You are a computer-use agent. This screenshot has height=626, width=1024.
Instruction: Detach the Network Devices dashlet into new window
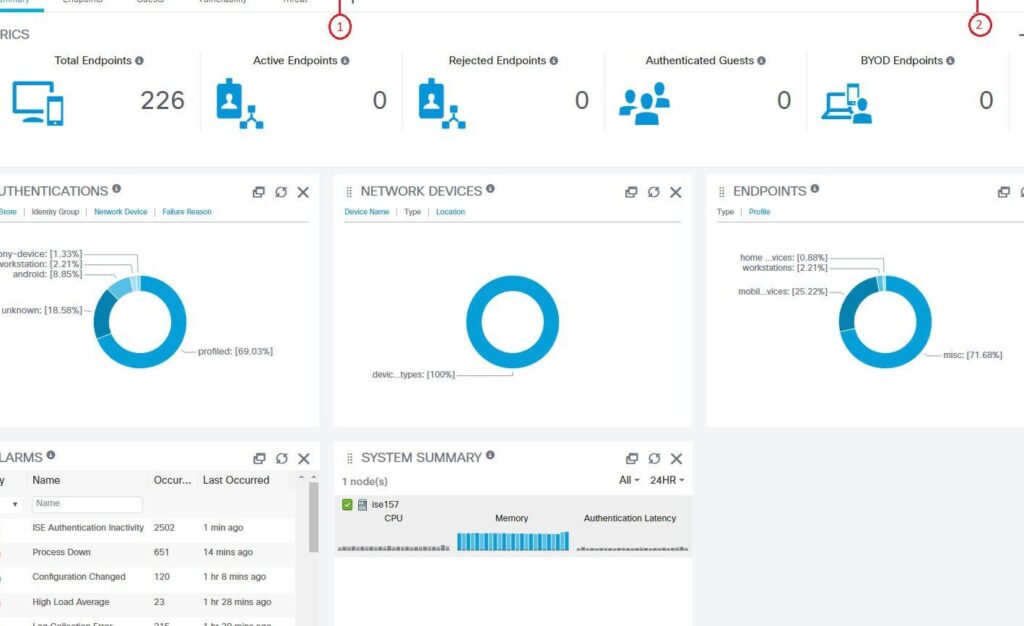point(631,192)
